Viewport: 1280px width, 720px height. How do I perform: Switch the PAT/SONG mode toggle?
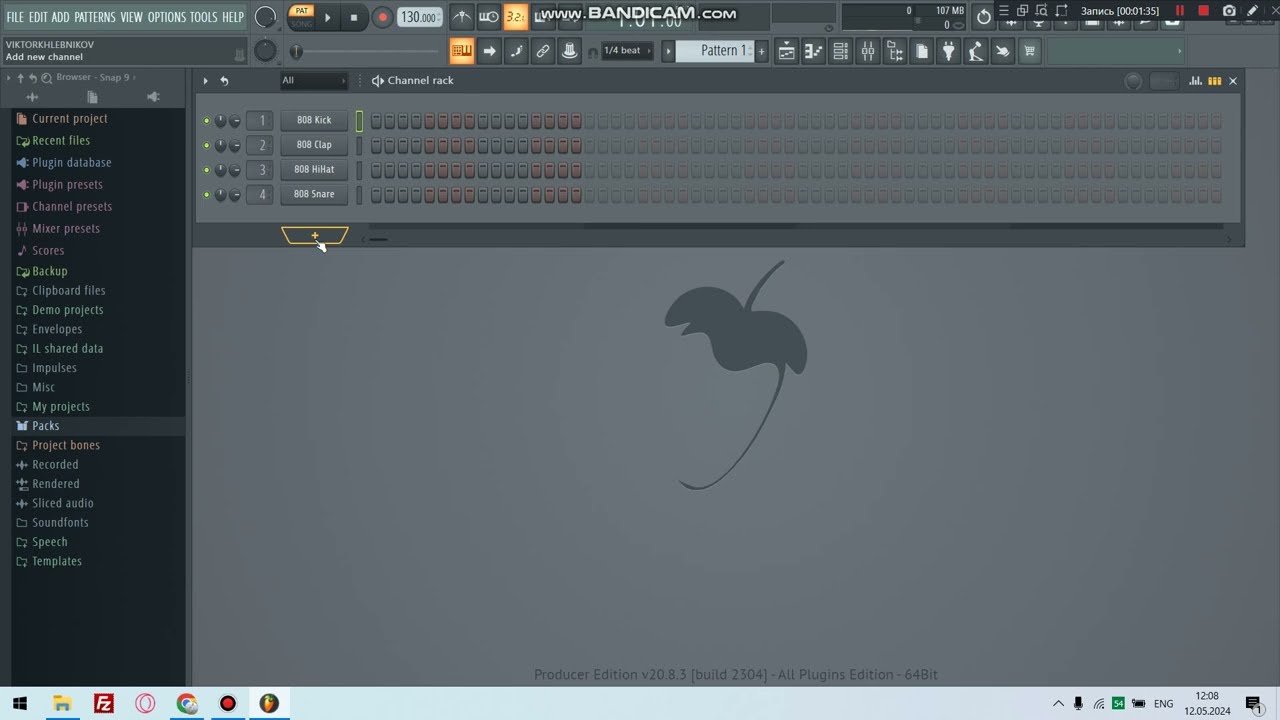pos(301,16)
